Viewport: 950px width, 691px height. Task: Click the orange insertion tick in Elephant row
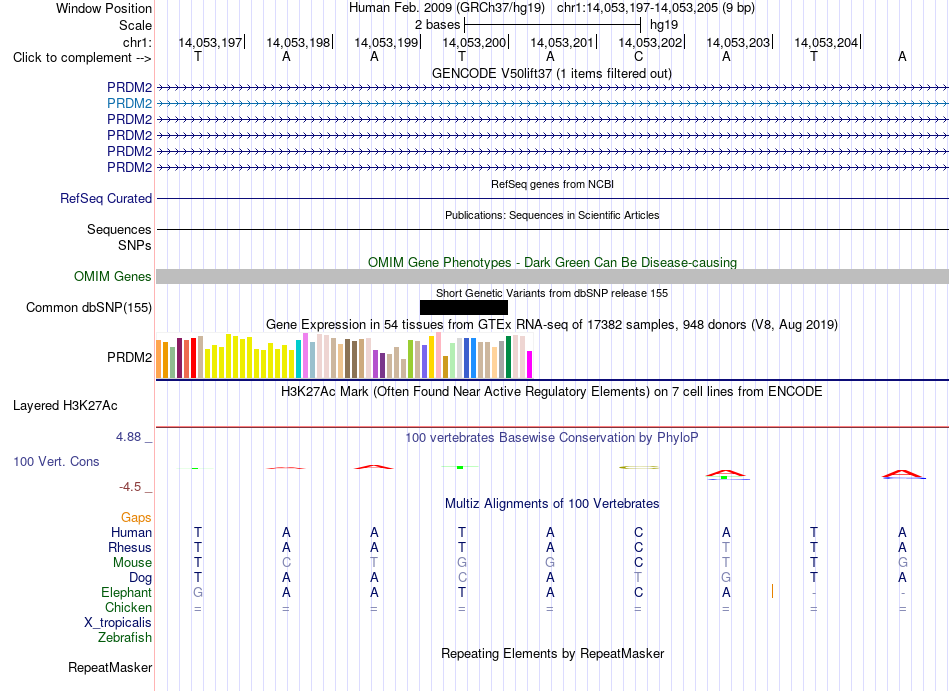pyautogui.click(x=772, y=591)
